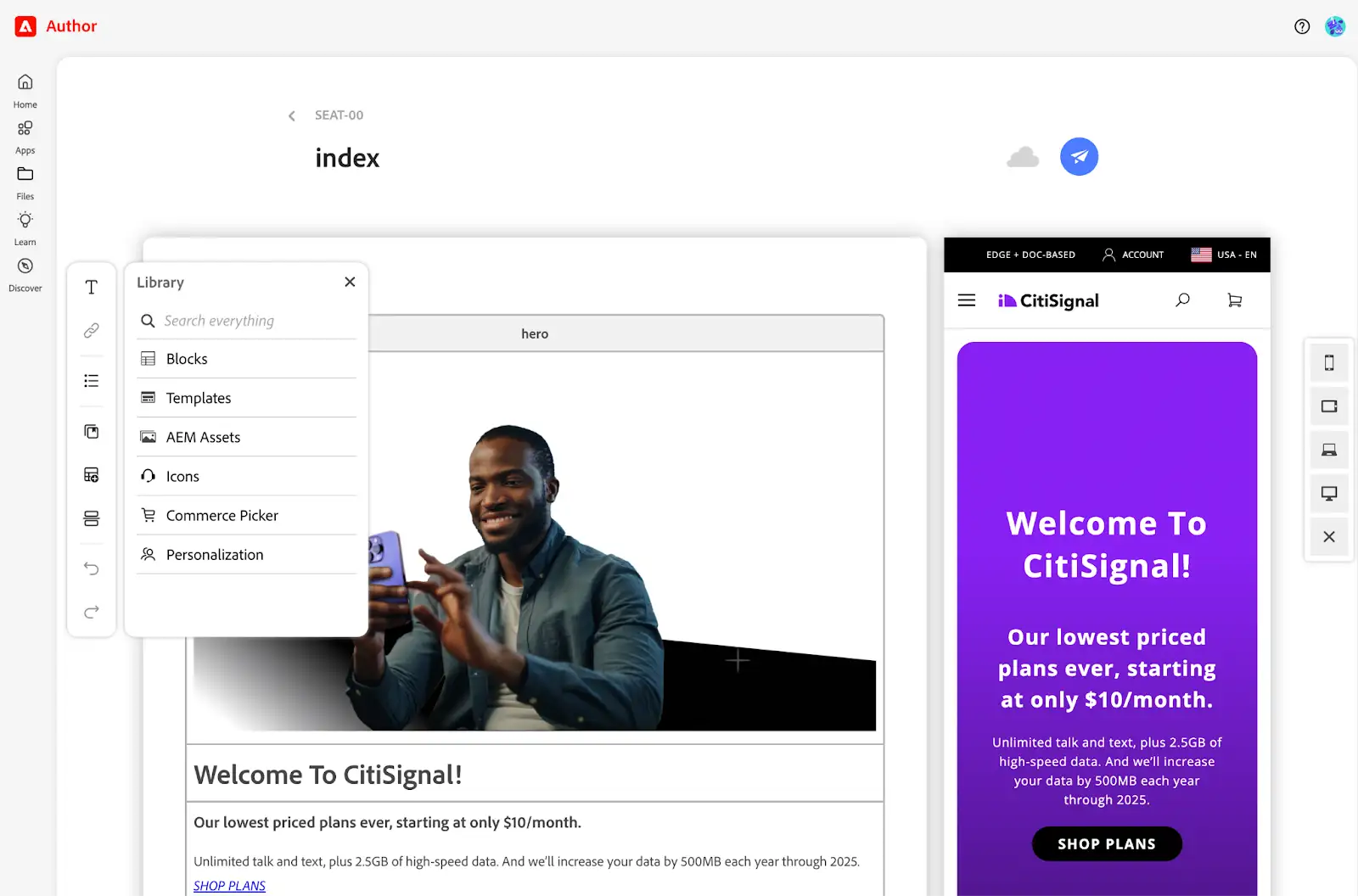Open the help icon at top right
The width and height of the screenshot is (1358, 896).
(1302, 26)
